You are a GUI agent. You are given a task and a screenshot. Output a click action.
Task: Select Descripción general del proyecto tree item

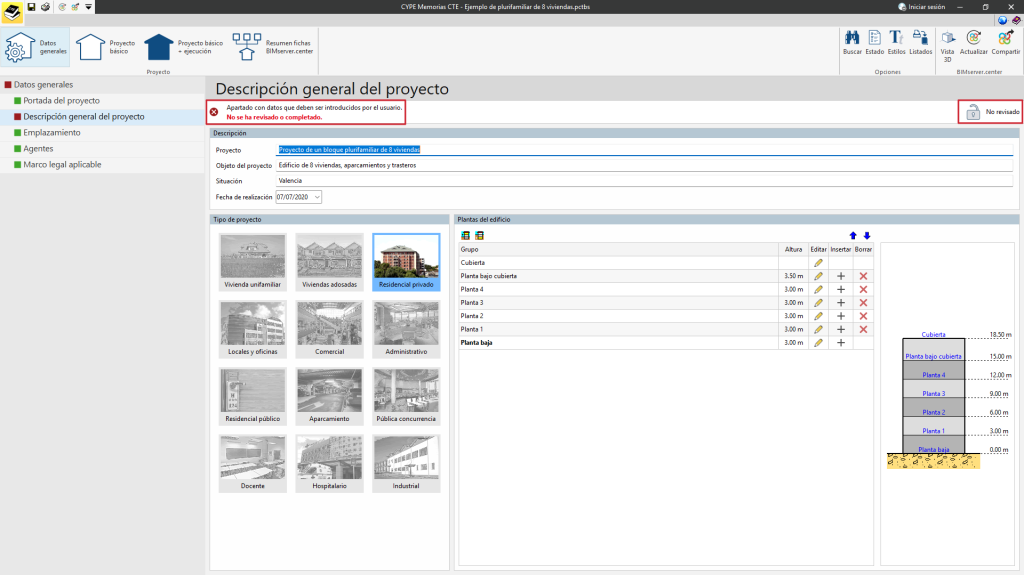(x=84, y=116)
